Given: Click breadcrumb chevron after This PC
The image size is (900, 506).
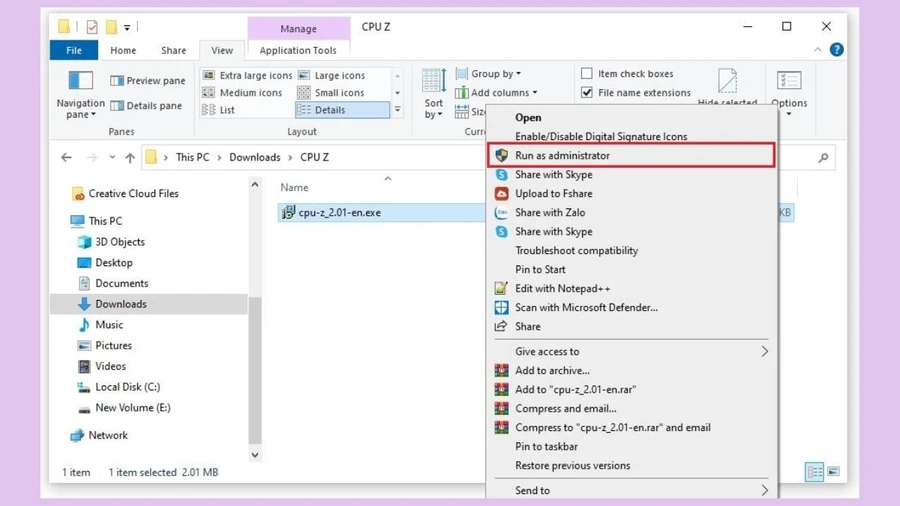Looking at the screenshot, I should pyautogui.click(x=219, y=157).
